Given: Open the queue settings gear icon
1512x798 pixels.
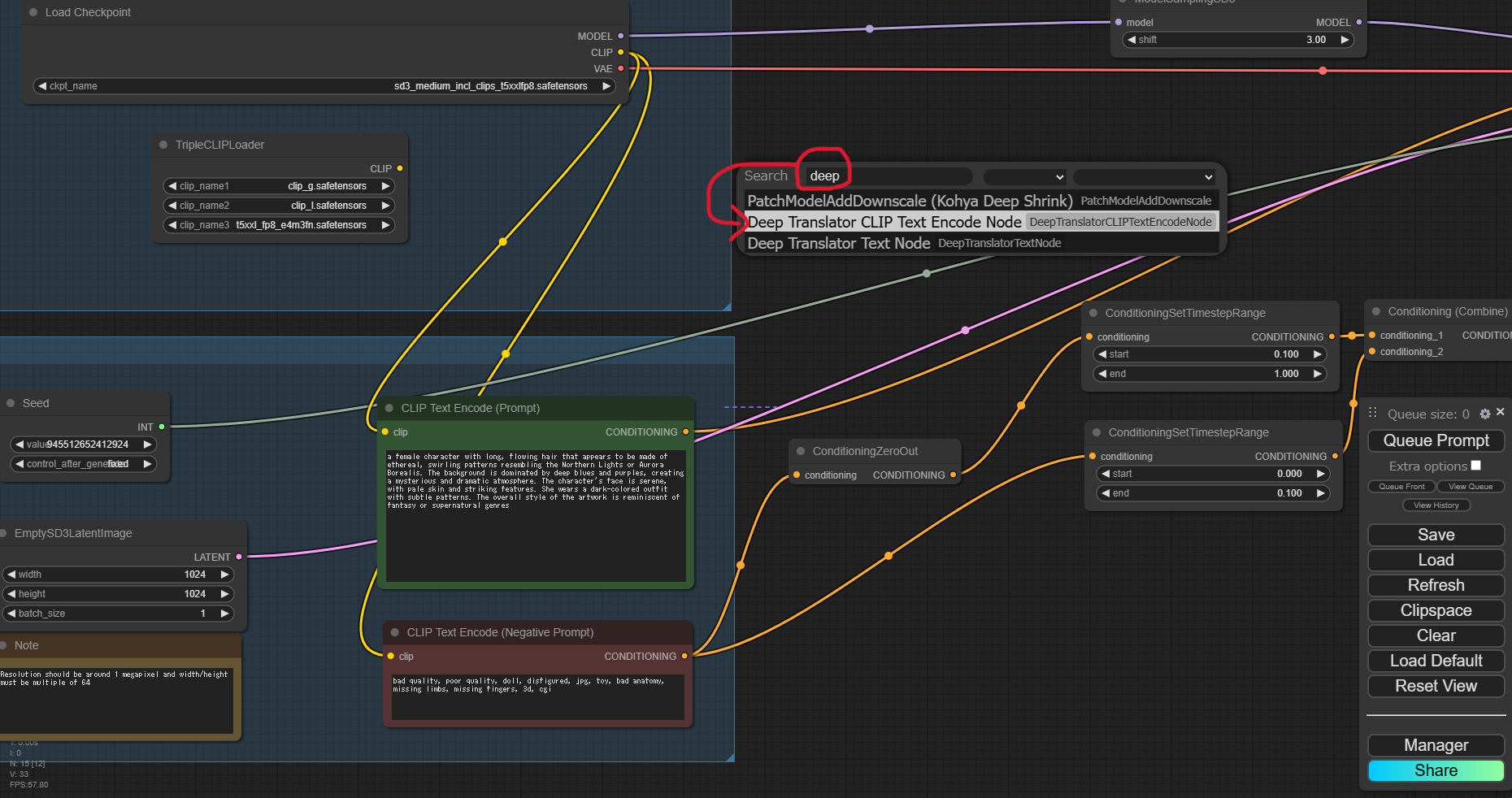Looking at the screenshot, I should (1485, 414).
